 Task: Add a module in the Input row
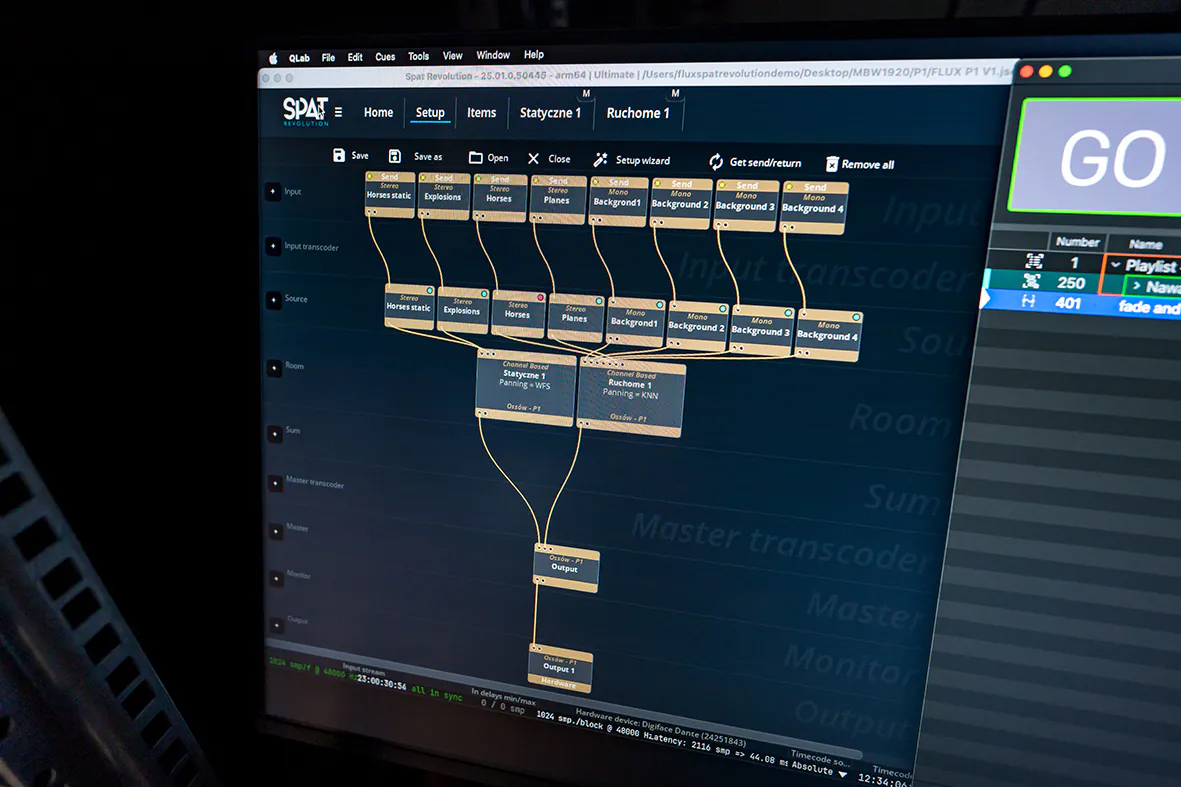point(272,192)
